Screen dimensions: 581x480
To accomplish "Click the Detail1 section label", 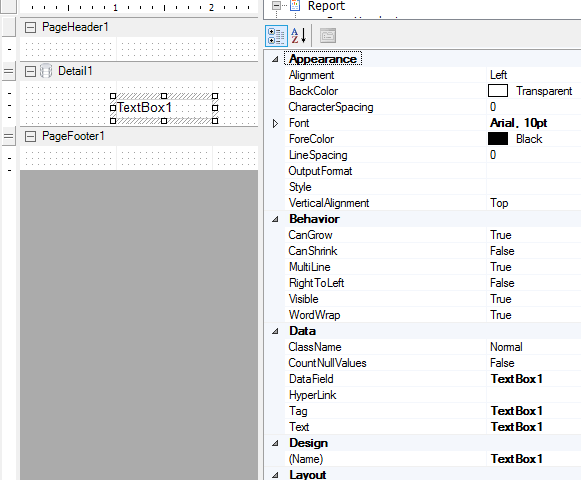I will coord(75,71).
